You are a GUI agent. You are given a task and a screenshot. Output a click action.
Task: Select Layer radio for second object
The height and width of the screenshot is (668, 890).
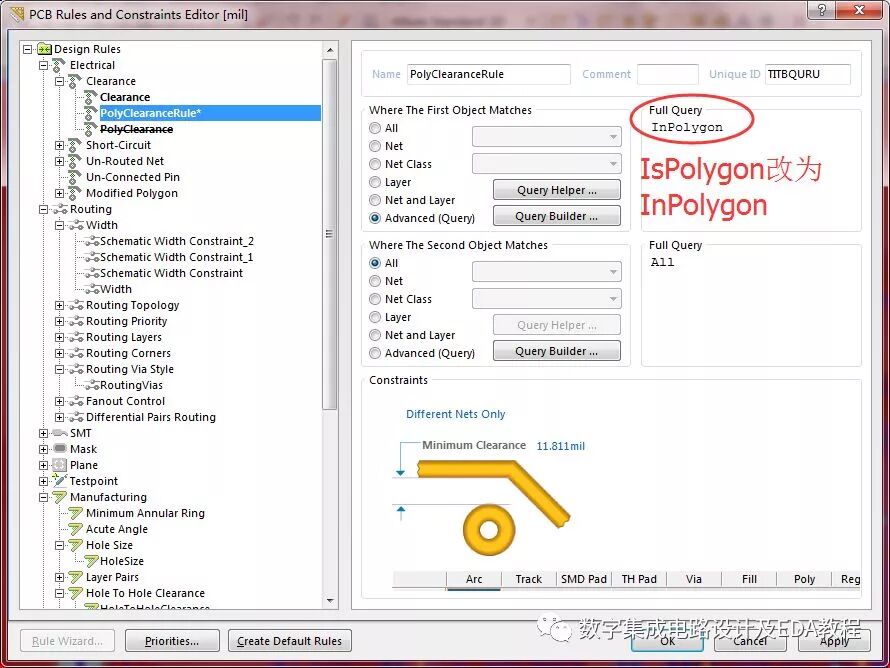[375, 317]
